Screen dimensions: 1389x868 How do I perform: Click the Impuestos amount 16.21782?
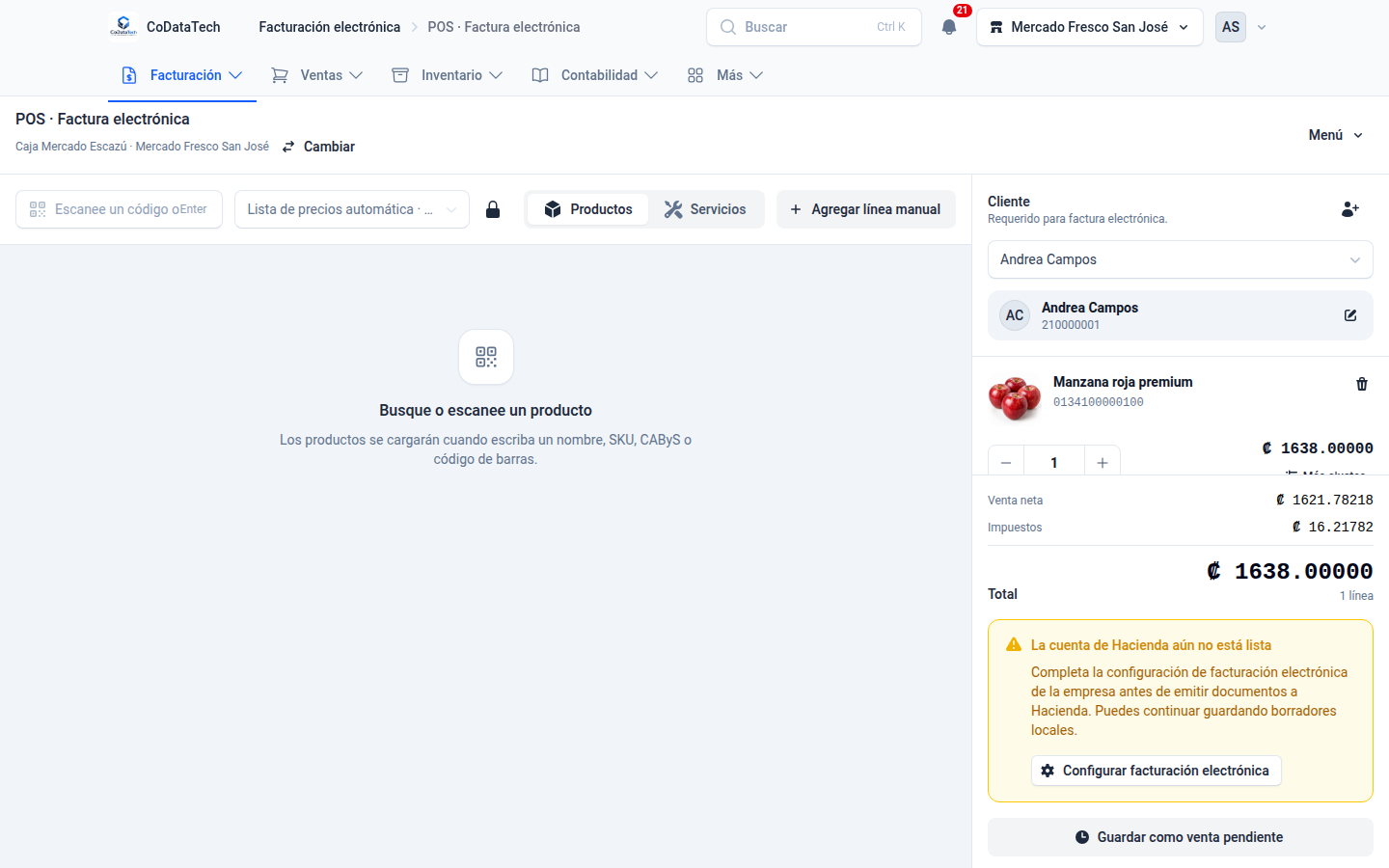click(1332, 527)
